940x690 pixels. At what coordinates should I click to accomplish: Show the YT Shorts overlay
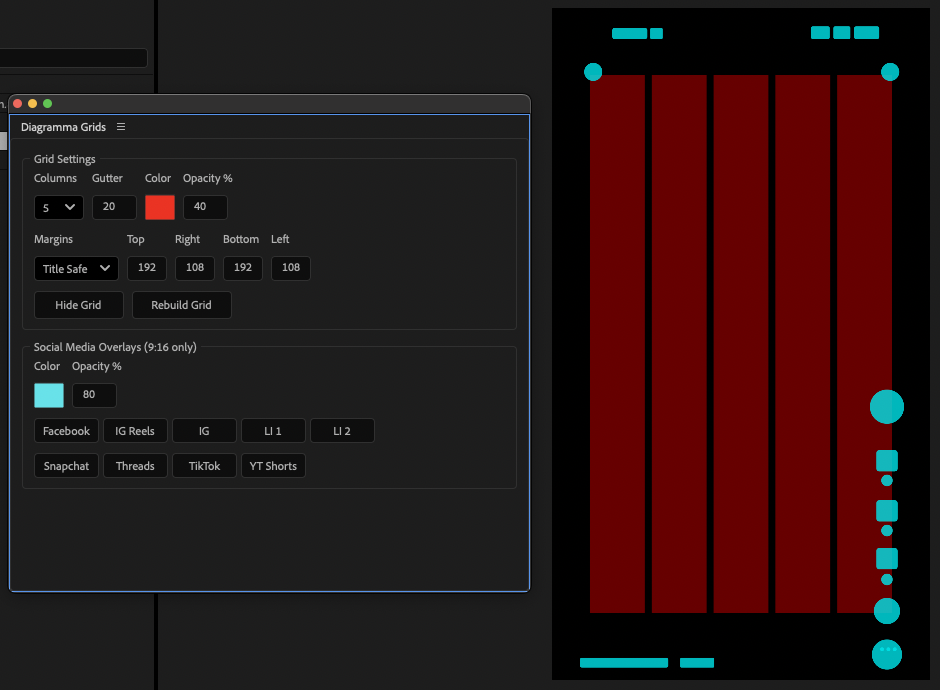272,465
